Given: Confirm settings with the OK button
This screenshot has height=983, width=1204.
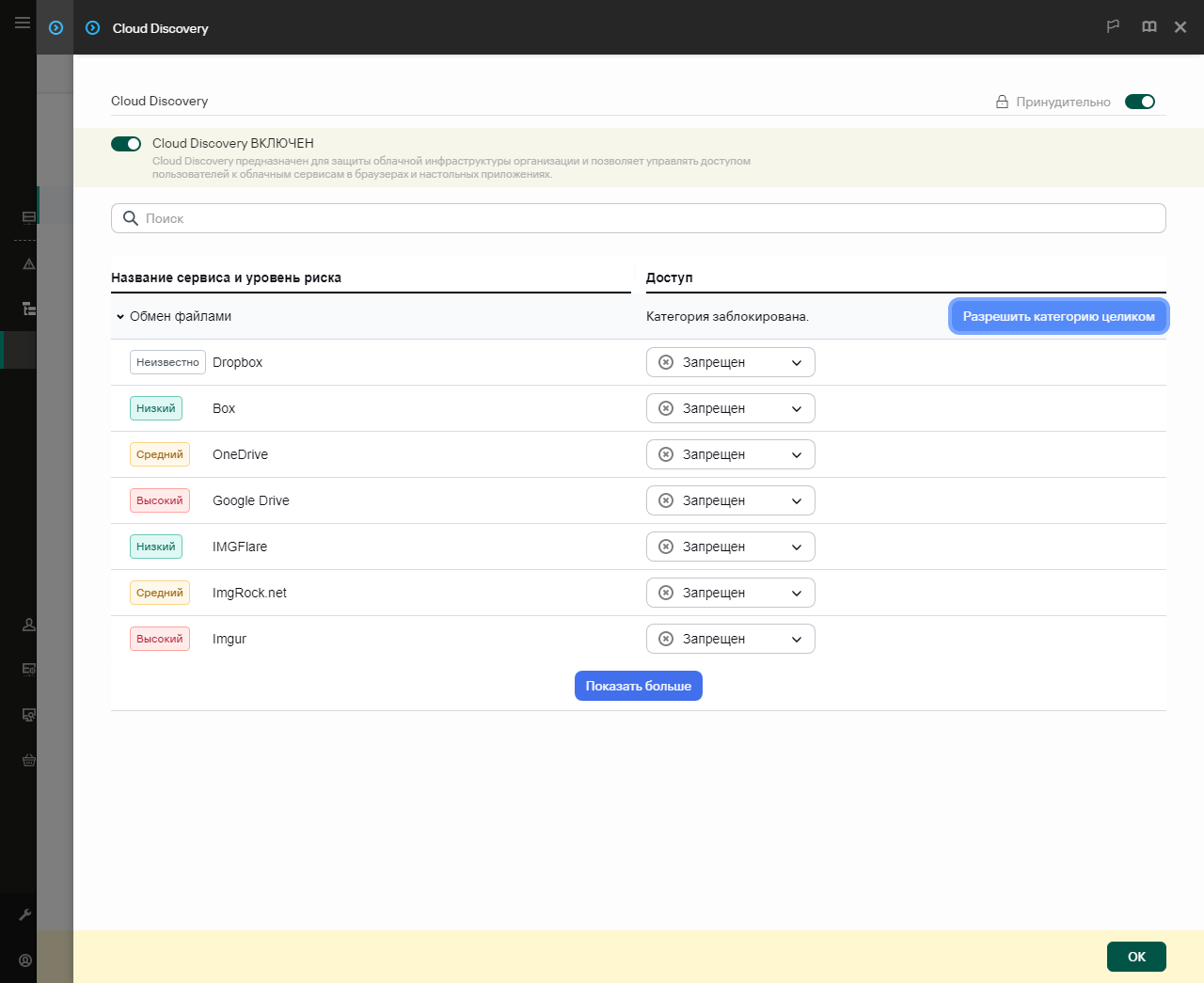Looking at the screenshot, I should 1136,956.
